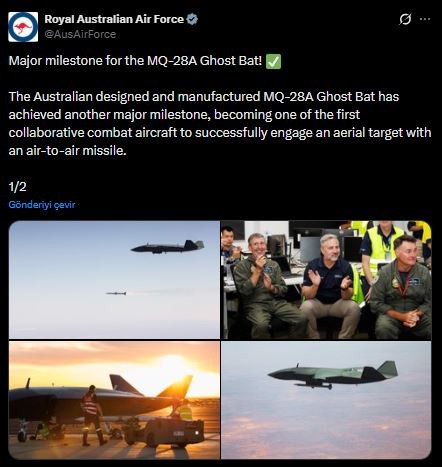Open the @AusAirForce handle link
This screenshot has width=442, height=467.
[x=80, y=34]
